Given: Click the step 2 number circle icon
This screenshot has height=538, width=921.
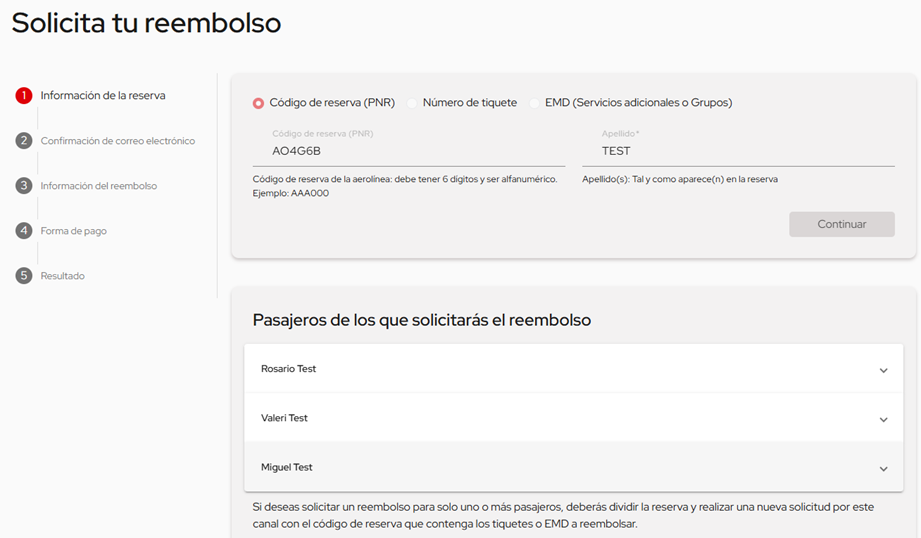Looking at the screenshot, I should pos(24,141).
